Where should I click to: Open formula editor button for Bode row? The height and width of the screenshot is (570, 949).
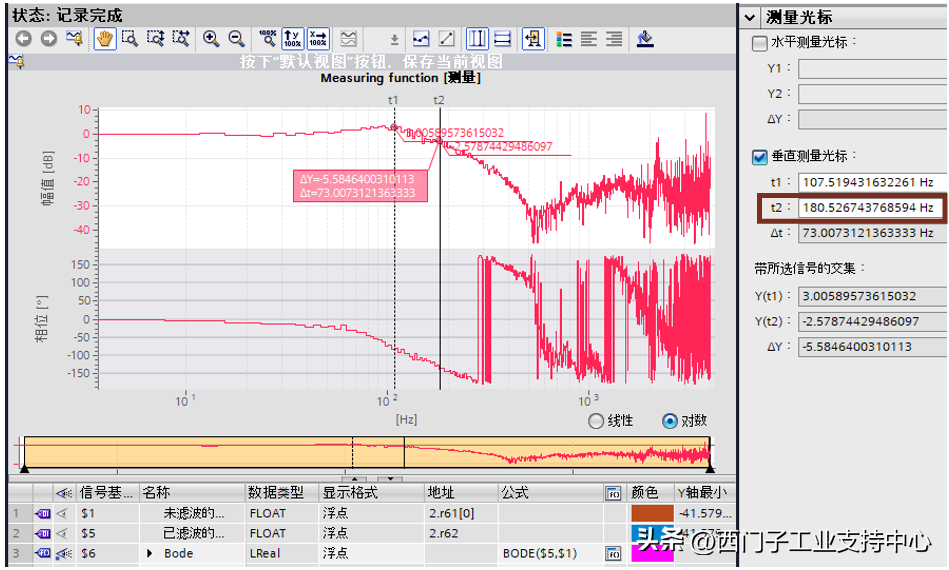[x=613, y=553]
